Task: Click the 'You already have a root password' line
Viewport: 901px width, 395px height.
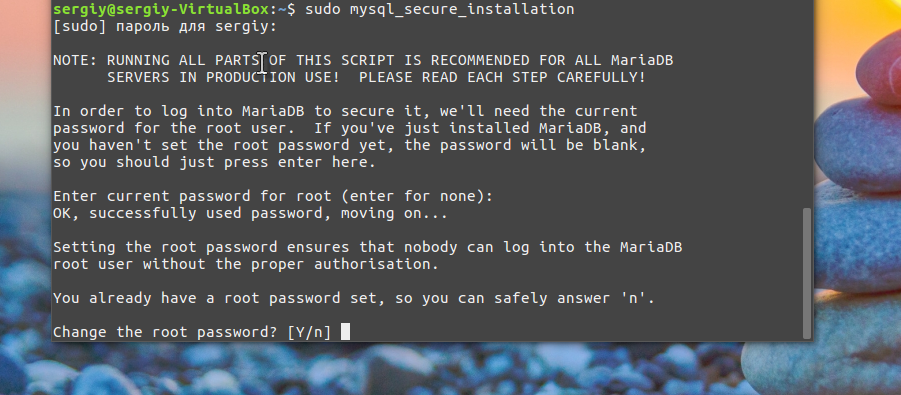Action: point(354,298)
